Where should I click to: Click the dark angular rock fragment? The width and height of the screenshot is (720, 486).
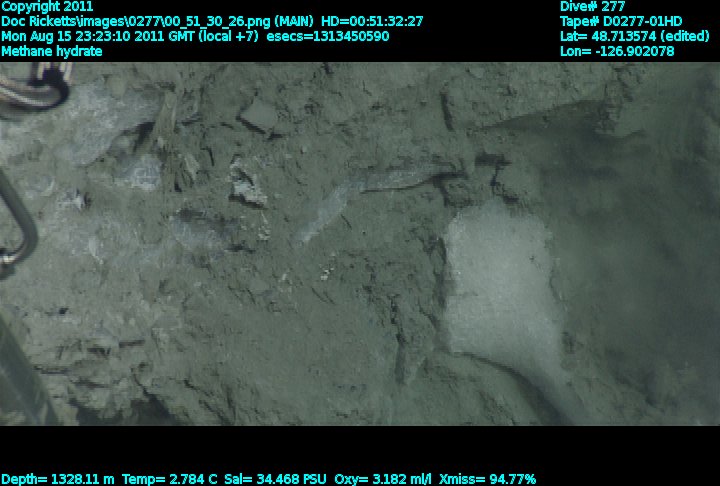pos(259,115)
